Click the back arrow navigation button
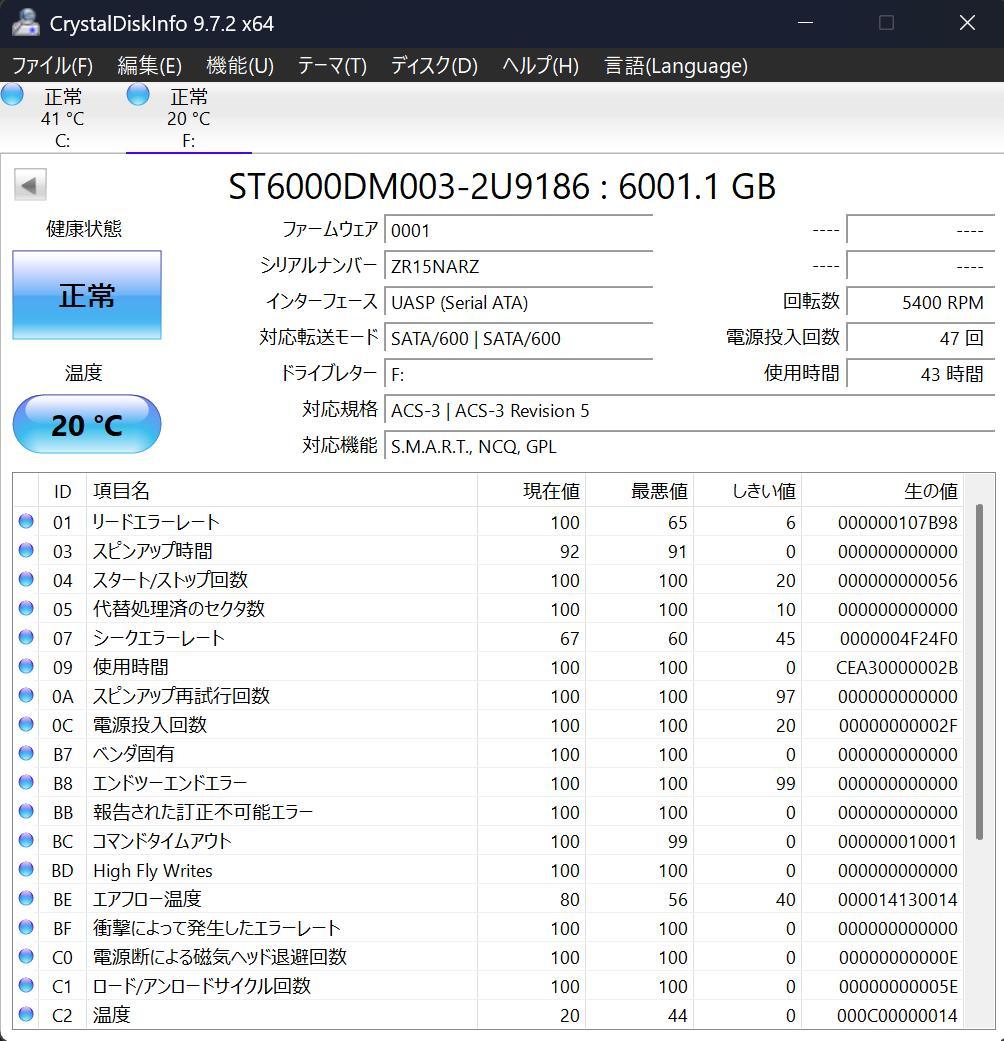 click(x=30, y=184)
